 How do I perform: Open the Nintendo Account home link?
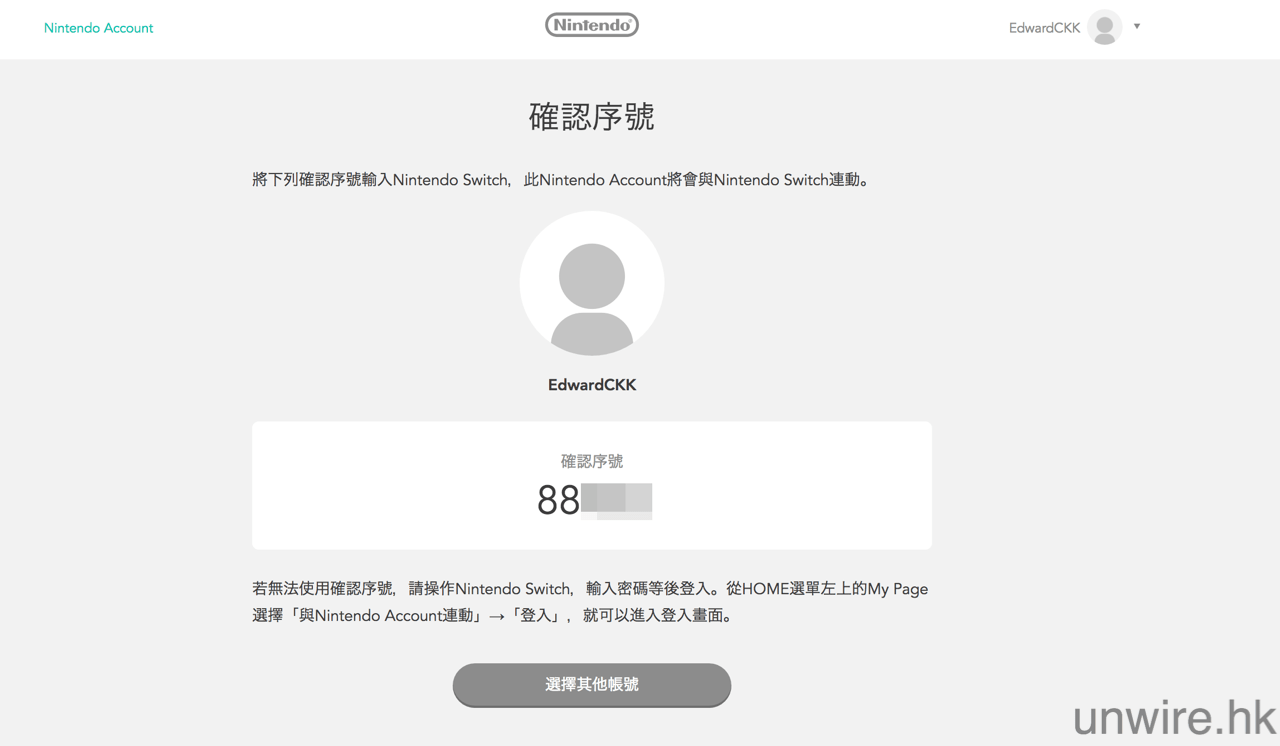pyautogui.click(x=98, y=28)
